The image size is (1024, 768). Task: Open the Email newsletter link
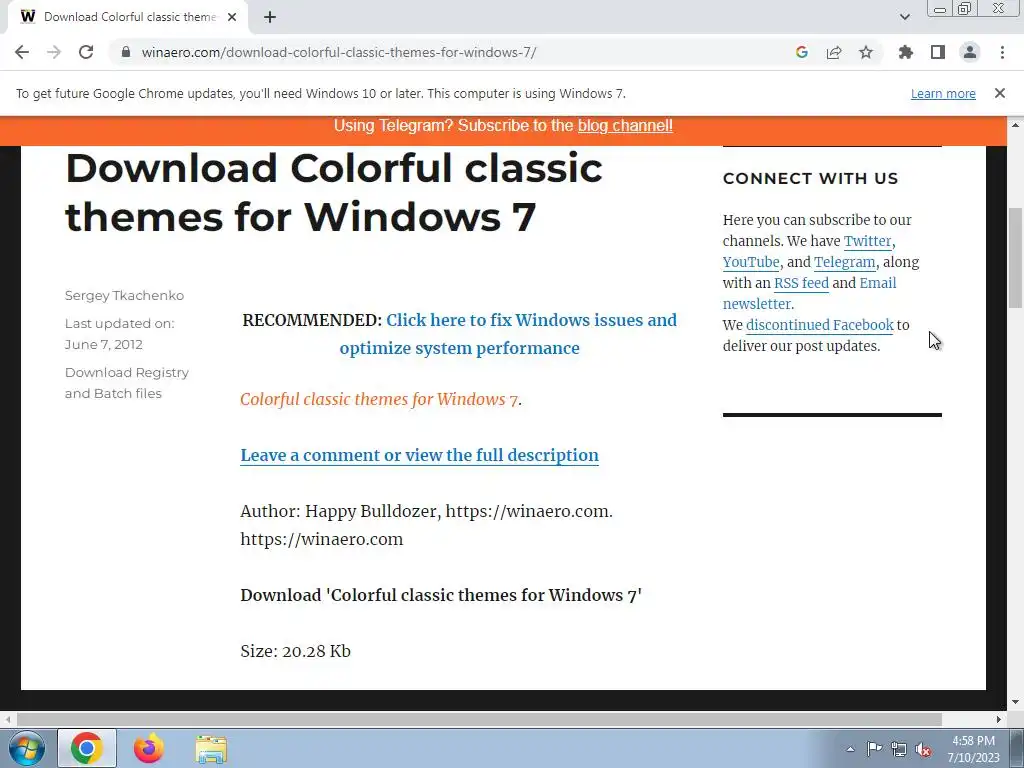(810, 293)
